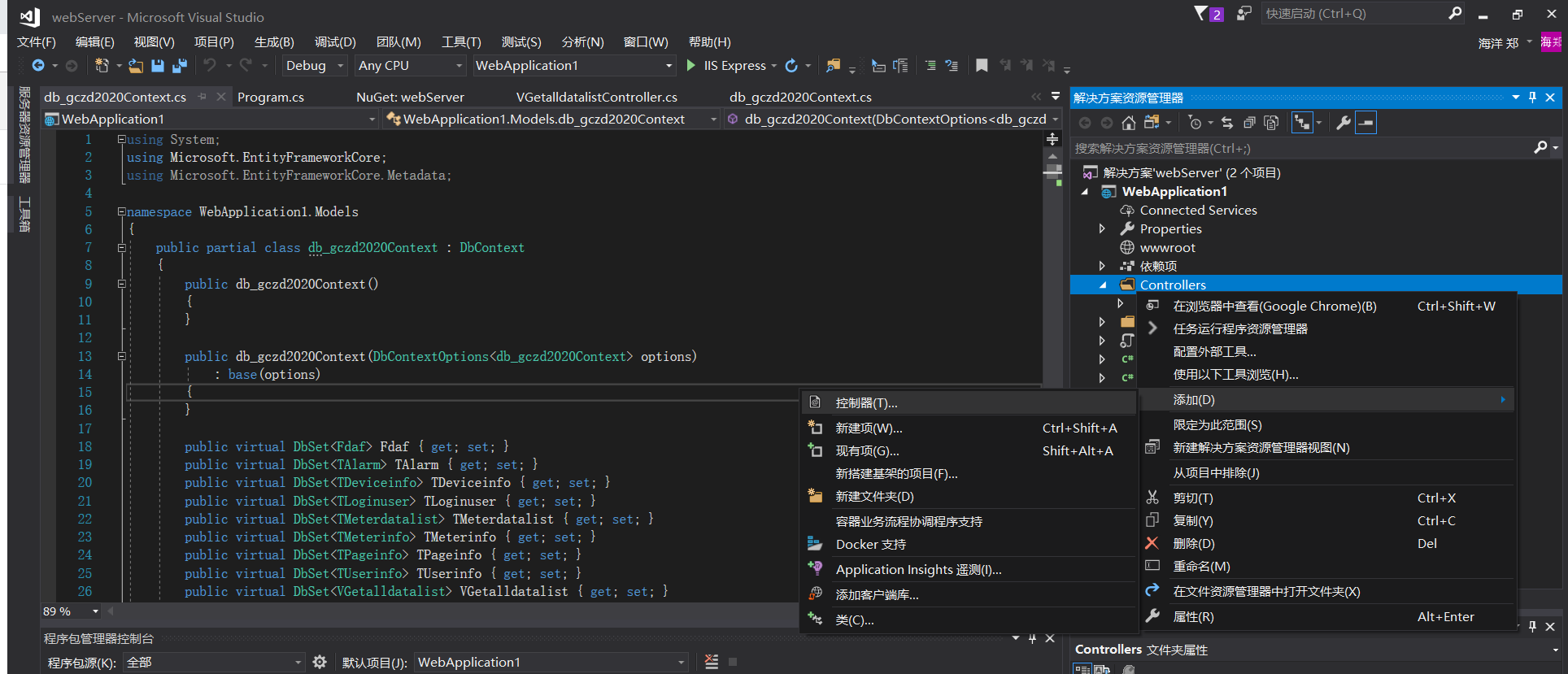Open WebApplication1 startup project dropdown
The width and height of the screenshot is (1568, 674).
click(x=574, y=66)
